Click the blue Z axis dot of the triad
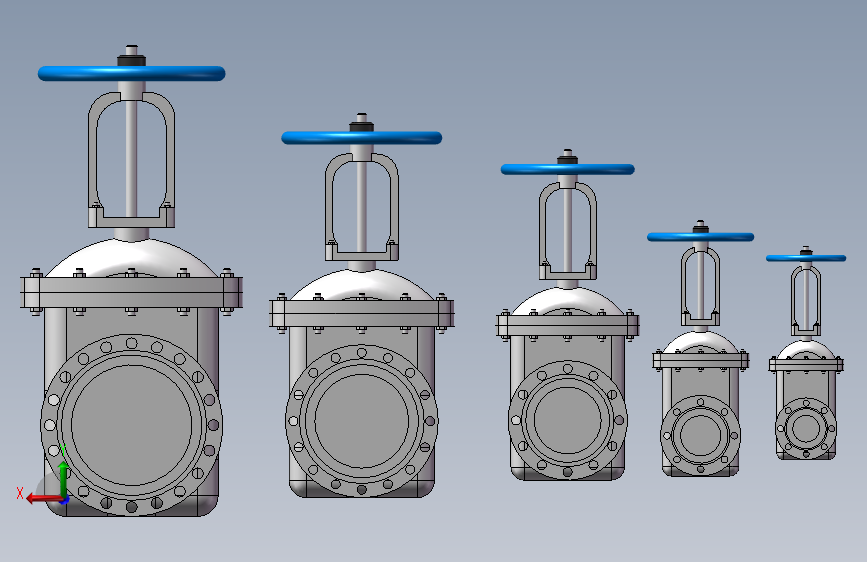 65,501
